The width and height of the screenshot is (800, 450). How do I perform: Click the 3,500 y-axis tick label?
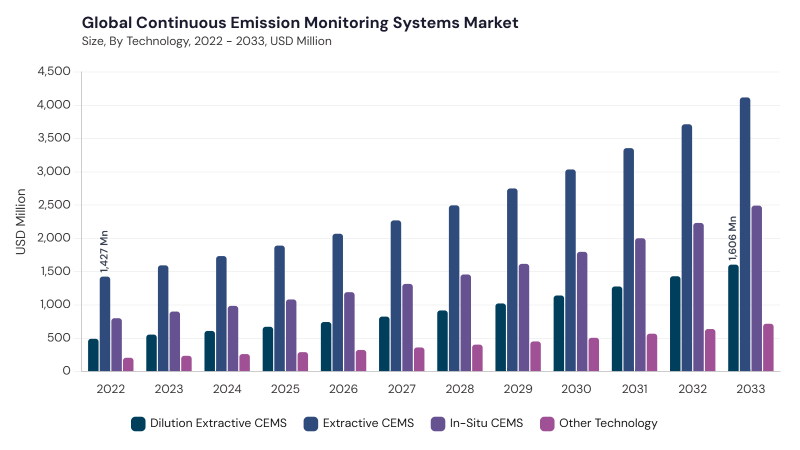[x=54, y=138]
